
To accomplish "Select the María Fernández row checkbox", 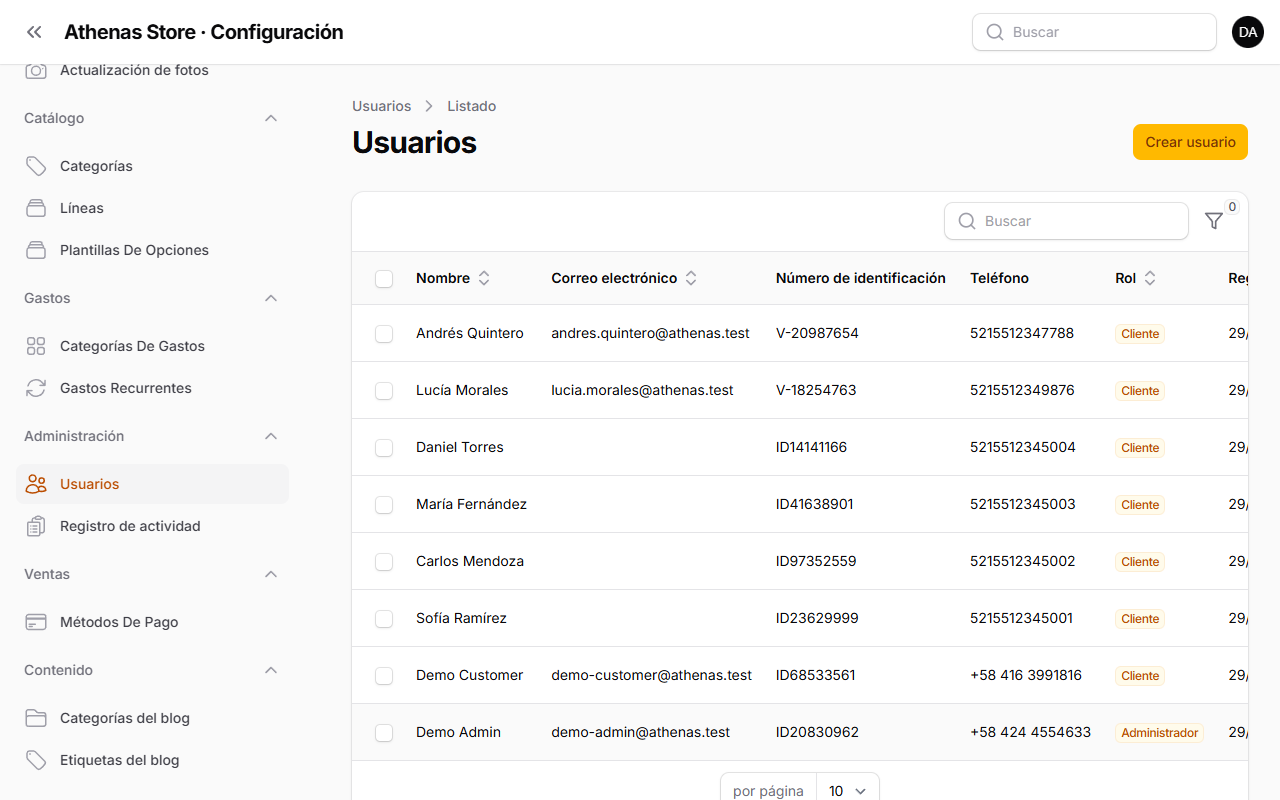I will click(x=384, y=505).
